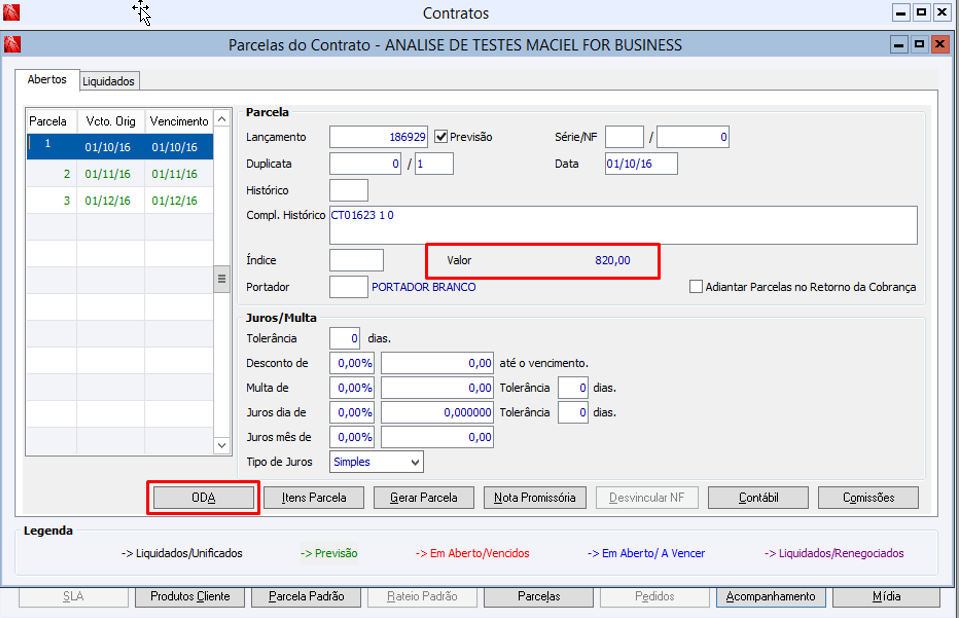Click Parcela Padrão in Contratos window

pos(306,597)
